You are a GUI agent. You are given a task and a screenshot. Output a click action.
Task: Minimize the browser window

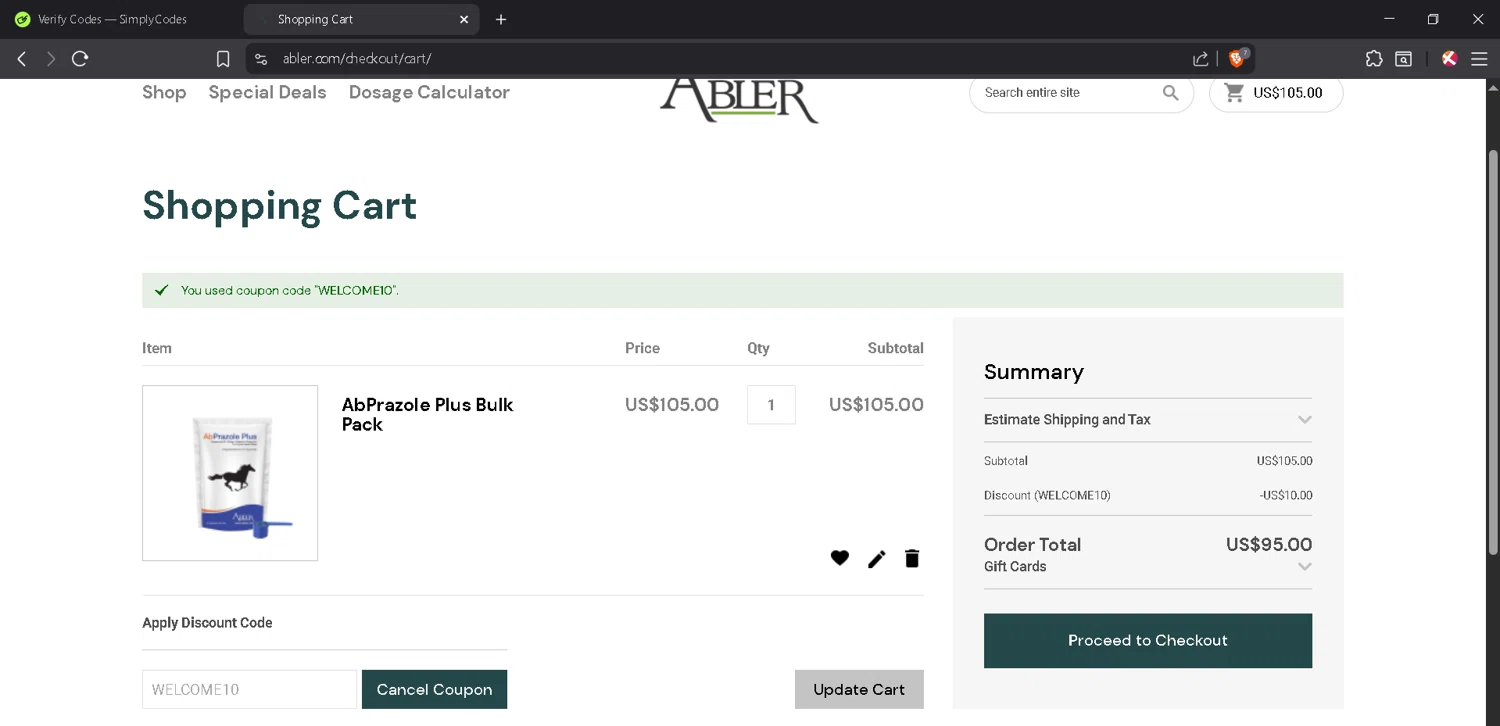click(x=1389, y=19)
